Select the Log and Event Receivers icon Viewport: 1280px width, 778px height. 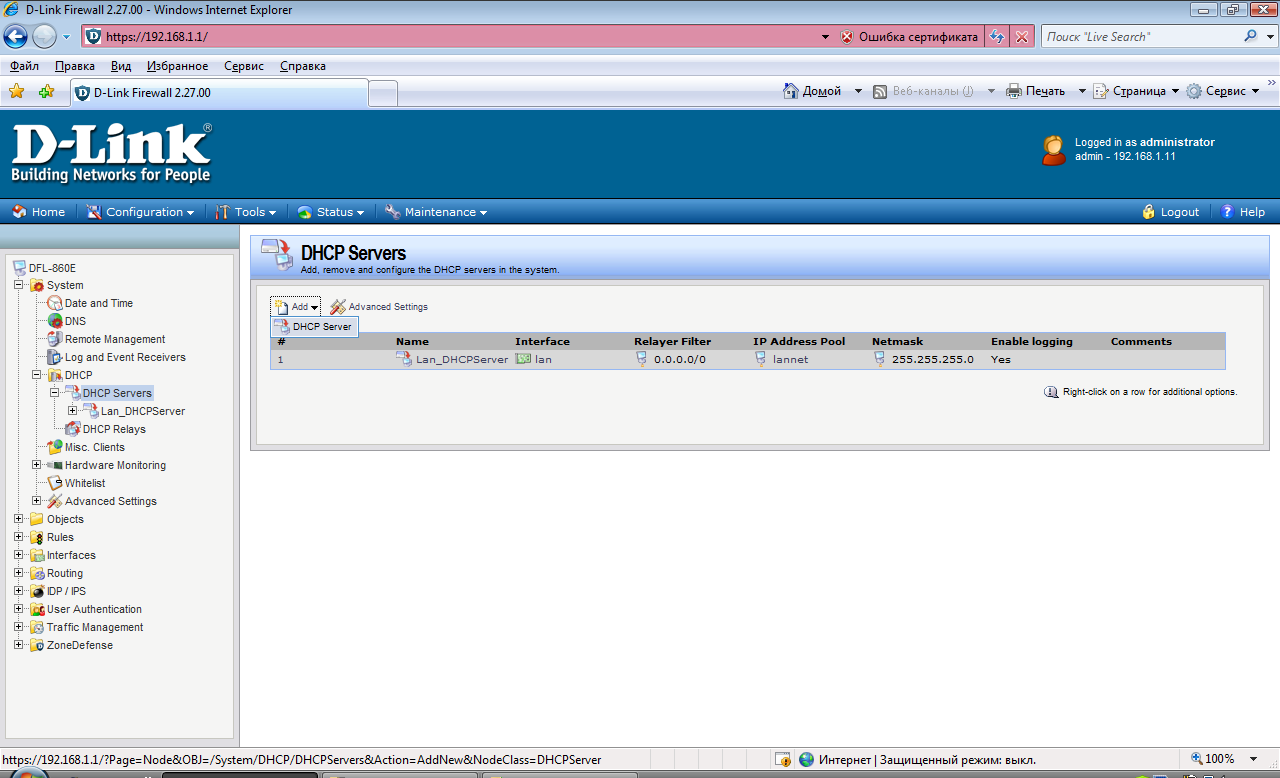pos(55,357)
